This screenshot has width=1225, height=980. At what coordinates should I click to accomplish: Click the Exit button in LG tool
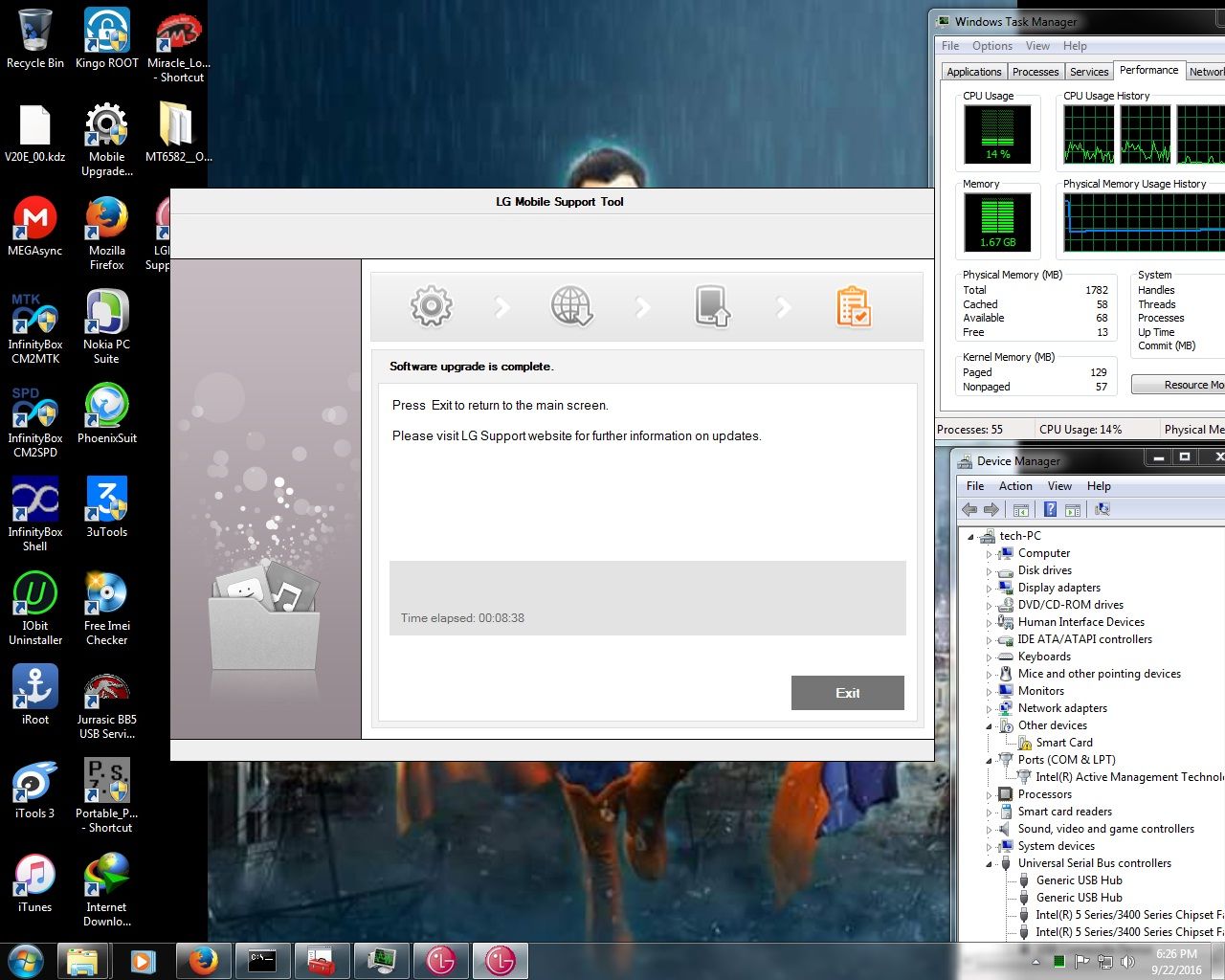[847, 693]
